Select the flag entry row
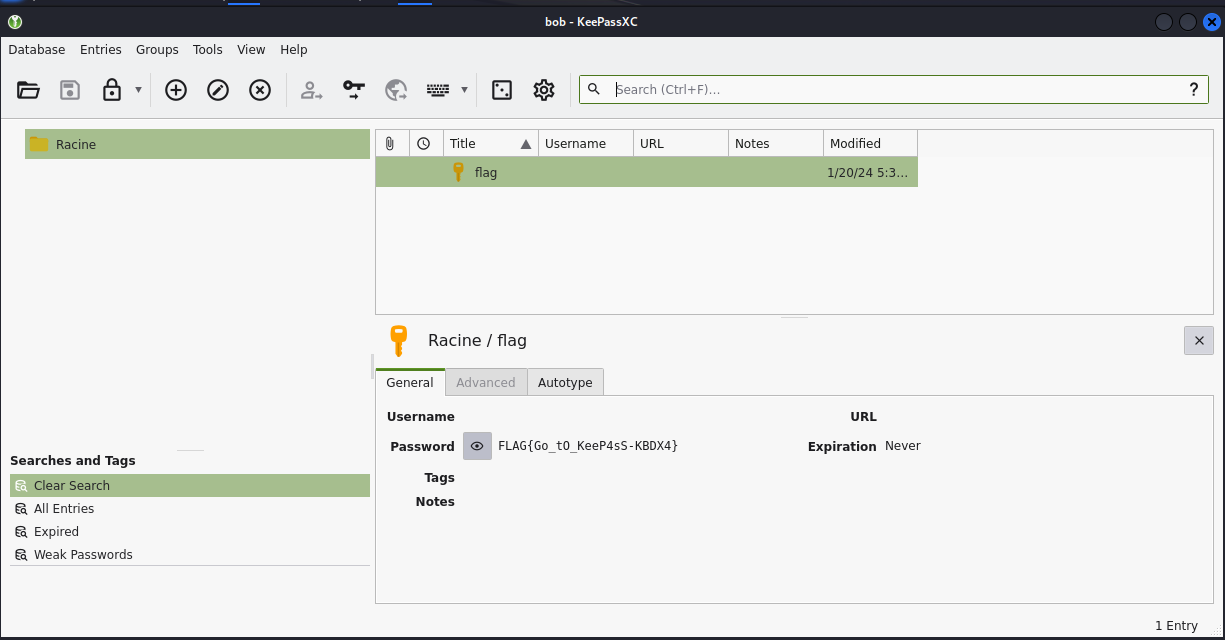 [647, 172]
